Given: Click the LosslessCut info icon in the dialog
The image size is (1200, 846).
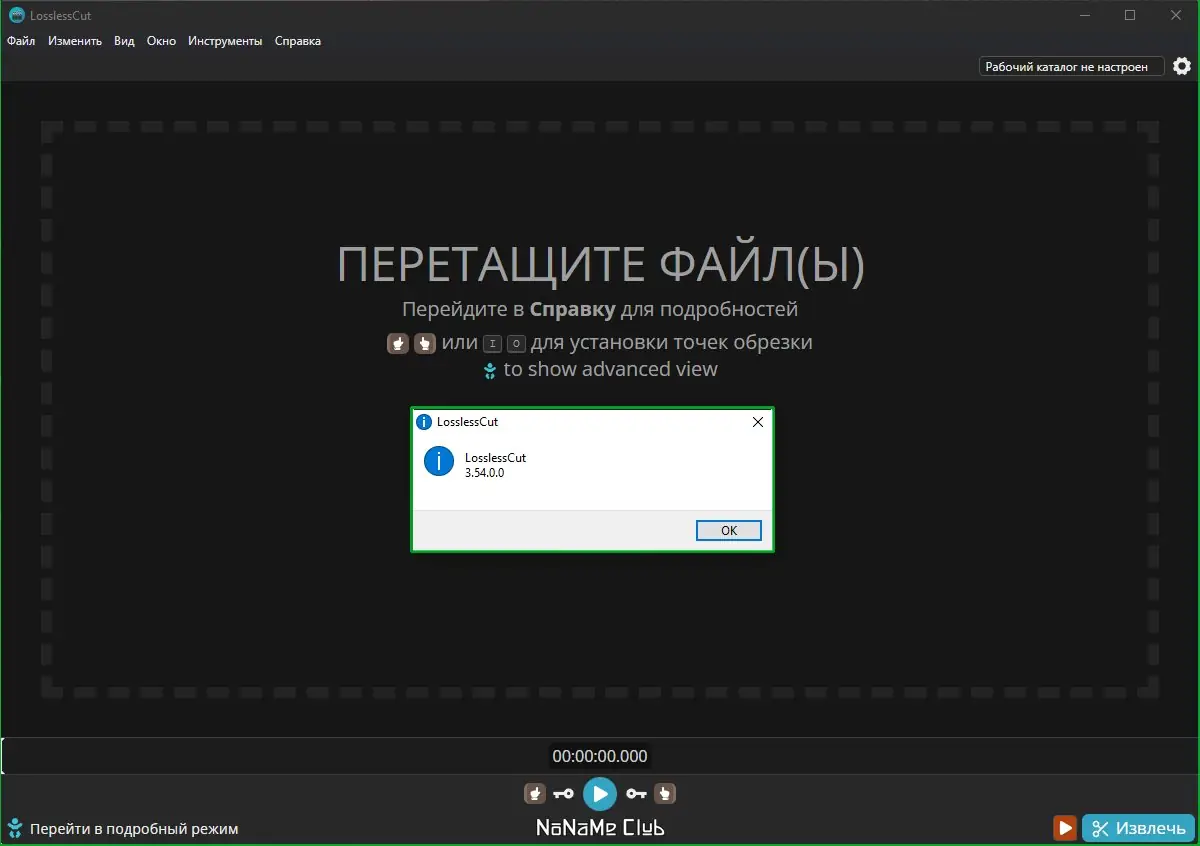Looking at the screenshot, I should tap(437, 462).
